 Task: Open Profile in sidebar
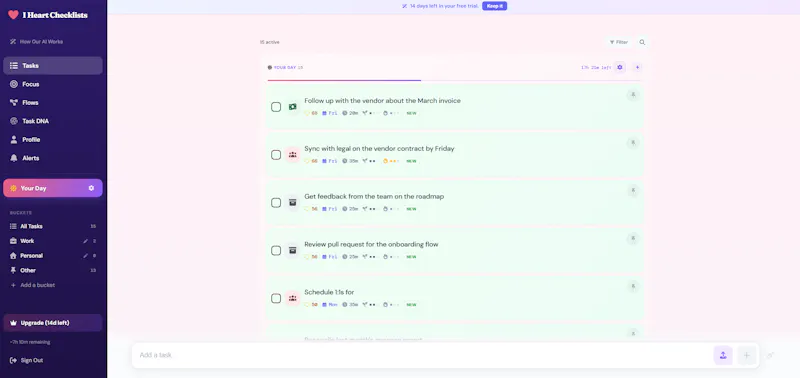tap(53, 140)
